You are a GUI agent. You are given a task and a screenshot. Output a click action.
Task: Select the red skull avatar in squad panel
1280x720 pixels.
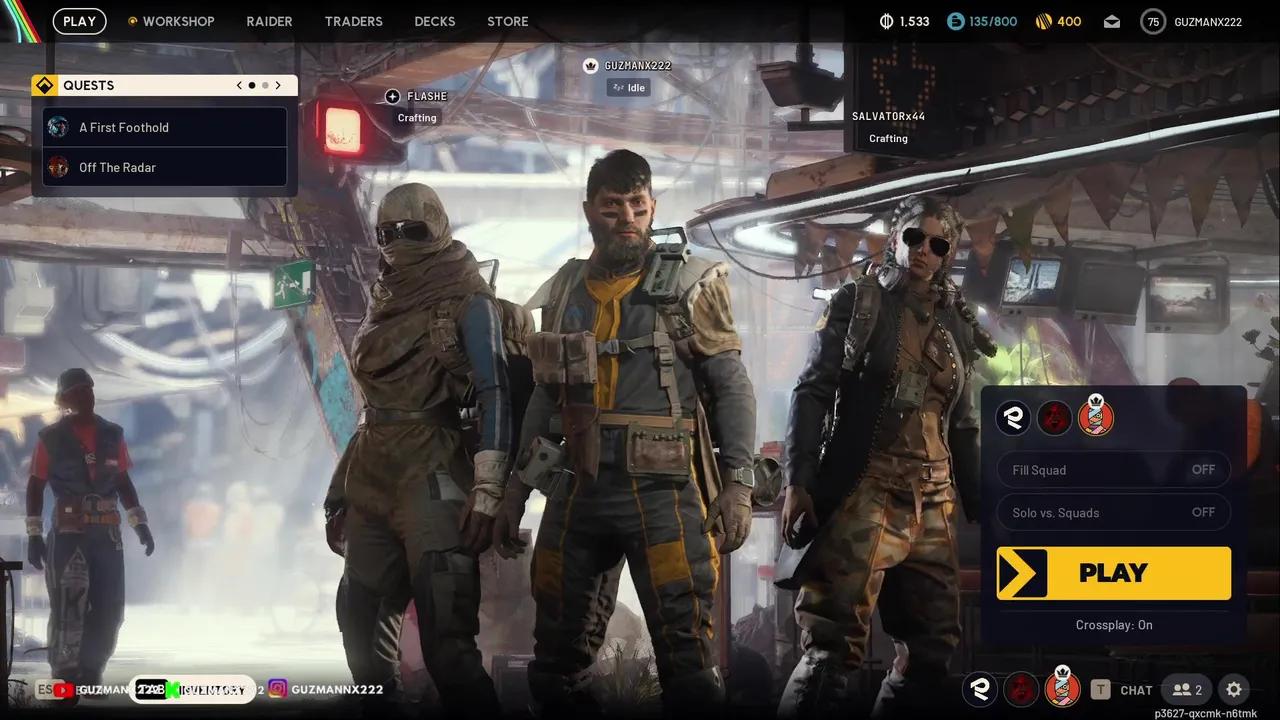point(1054,418)
